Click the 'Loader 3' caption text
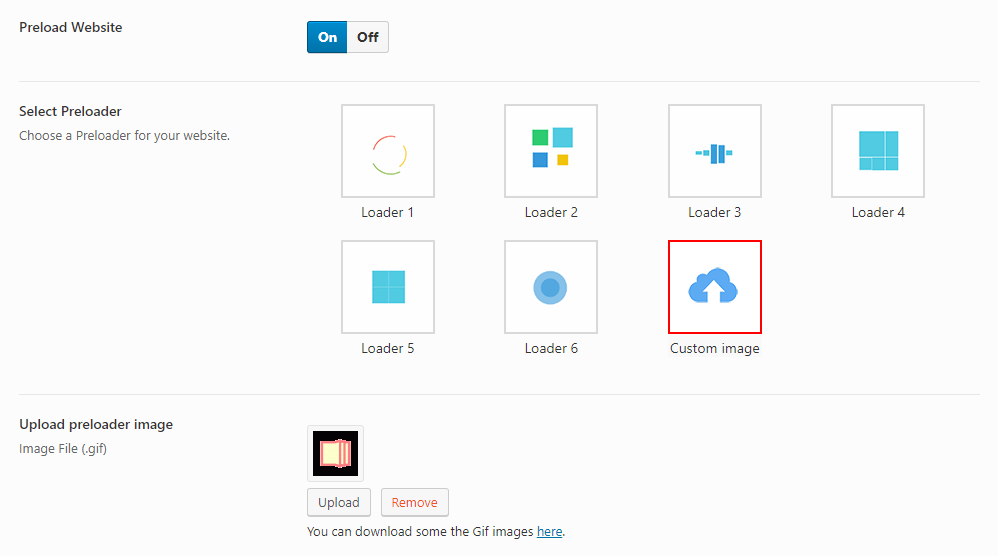 coord(714,213)
